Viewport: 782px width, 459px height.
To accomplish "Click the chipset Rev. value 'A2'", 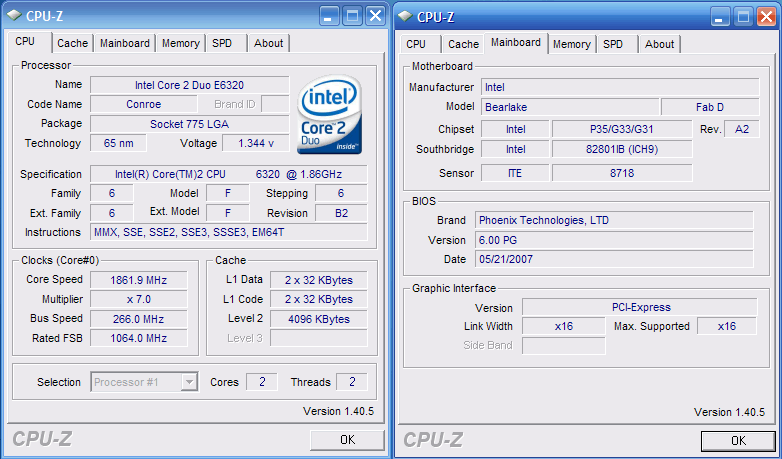I will tap(742, 129).
